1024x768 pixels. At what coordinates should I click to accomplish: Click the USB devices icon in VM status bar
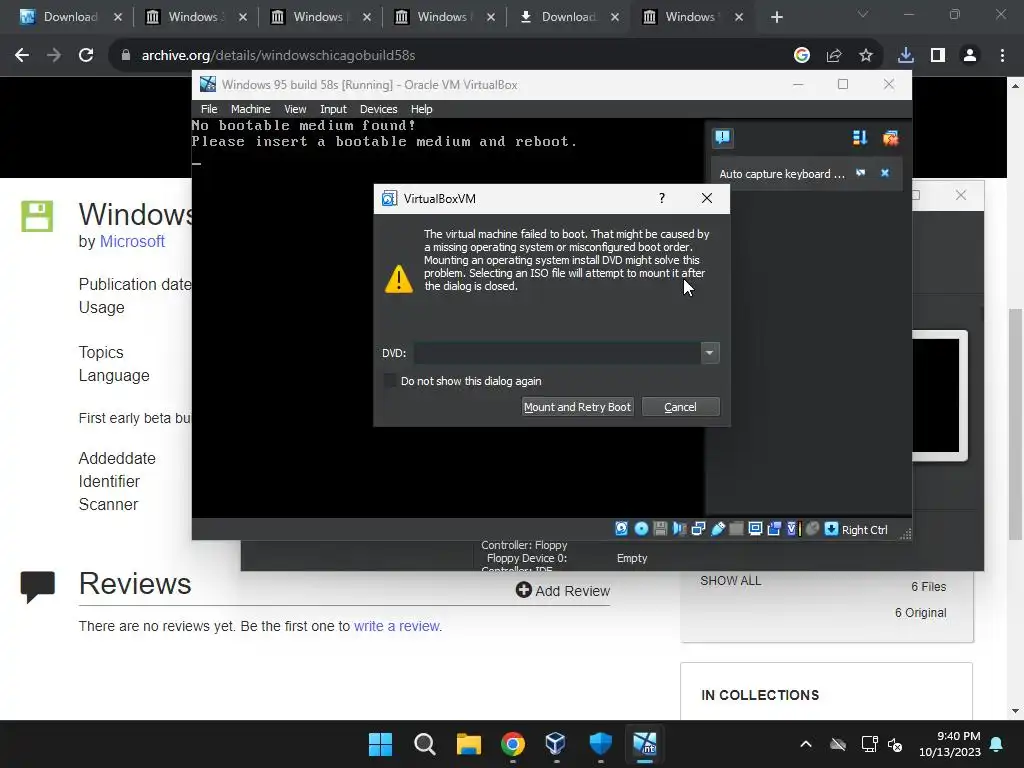[718, 529]
